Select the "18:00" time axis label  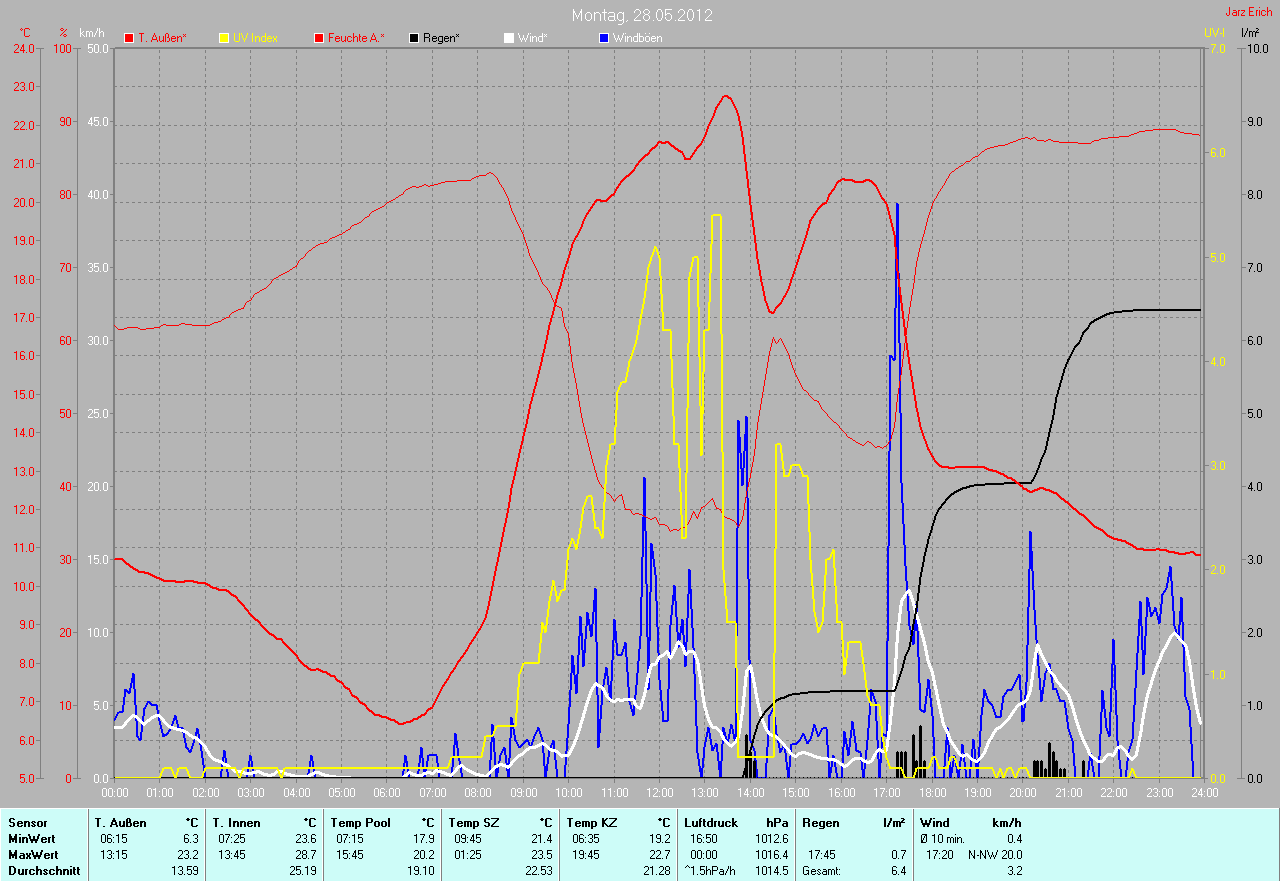932,793
